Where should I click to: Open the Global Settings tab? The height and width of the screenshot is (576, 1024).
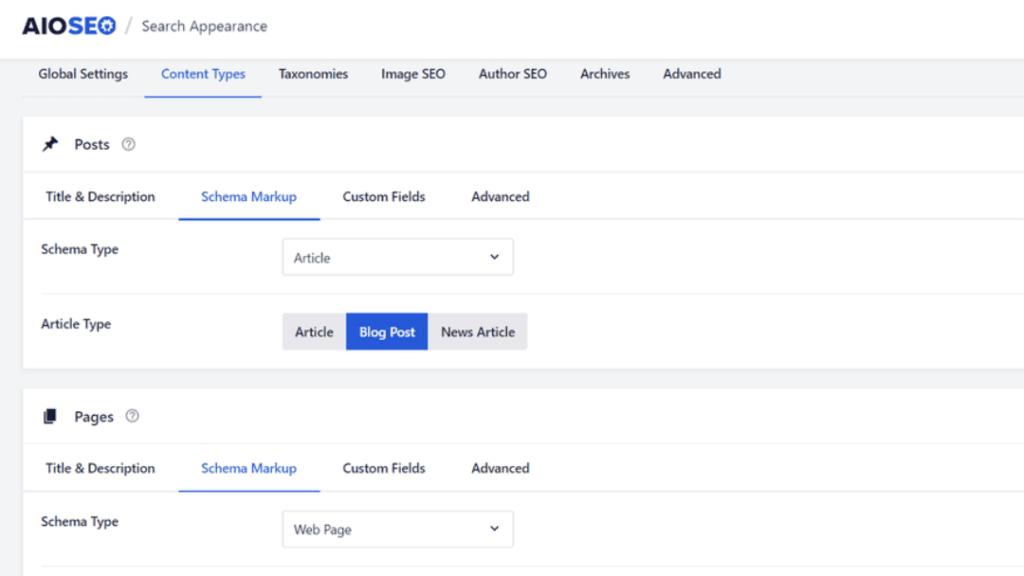click(x=83, y=74)
